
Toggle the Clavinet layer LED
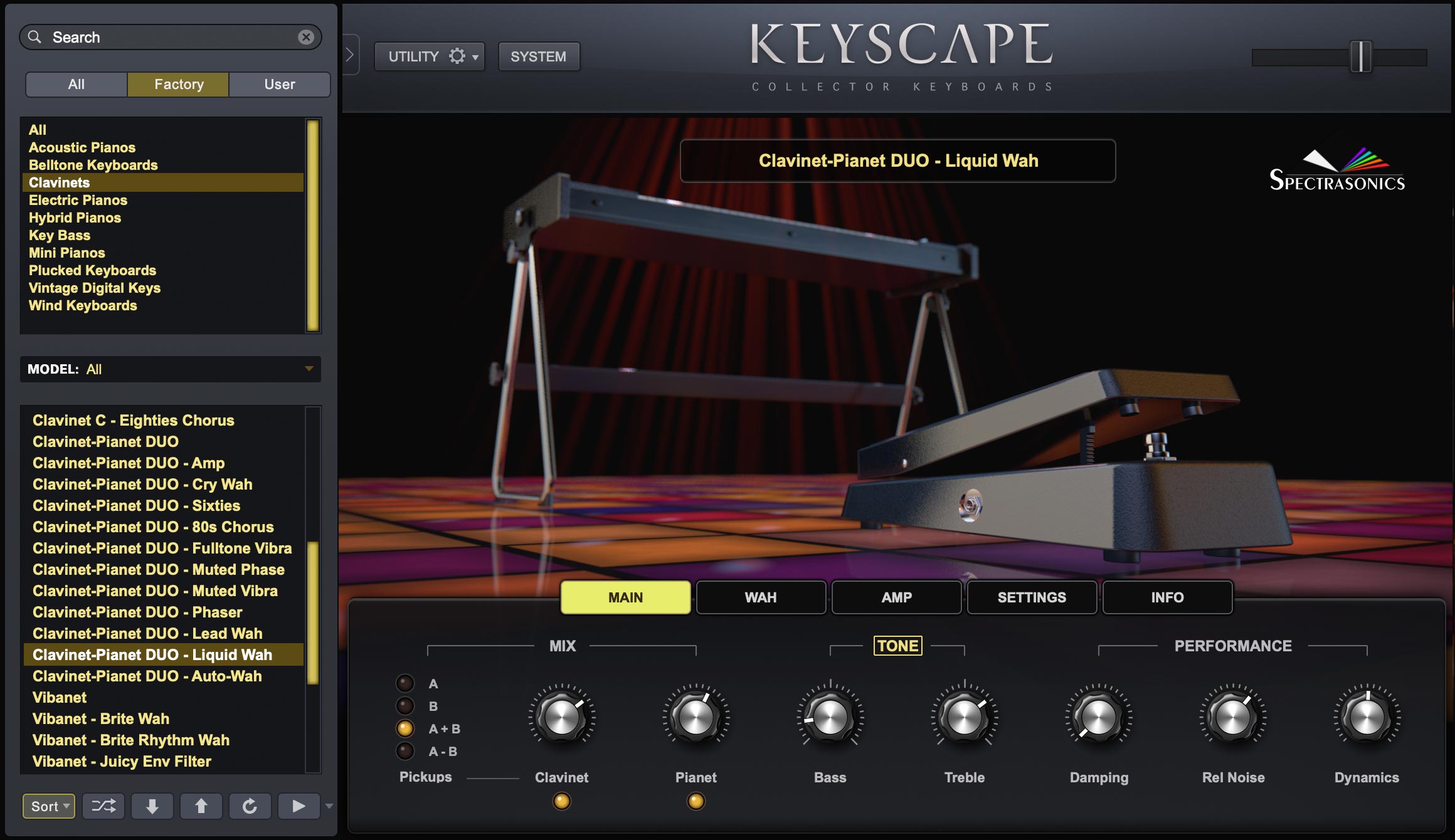pos(562,801)
